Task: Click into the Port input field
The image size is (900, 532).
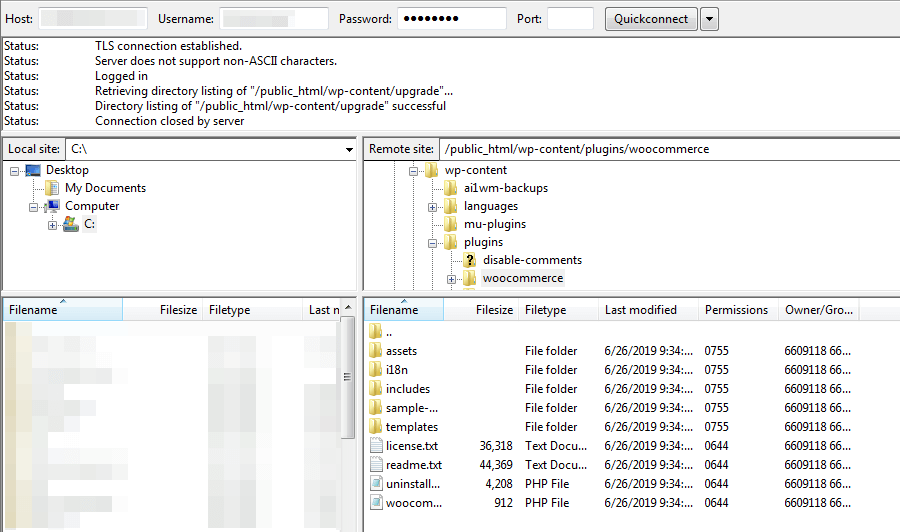Action: pyautogui.click(x=570, y=19)
